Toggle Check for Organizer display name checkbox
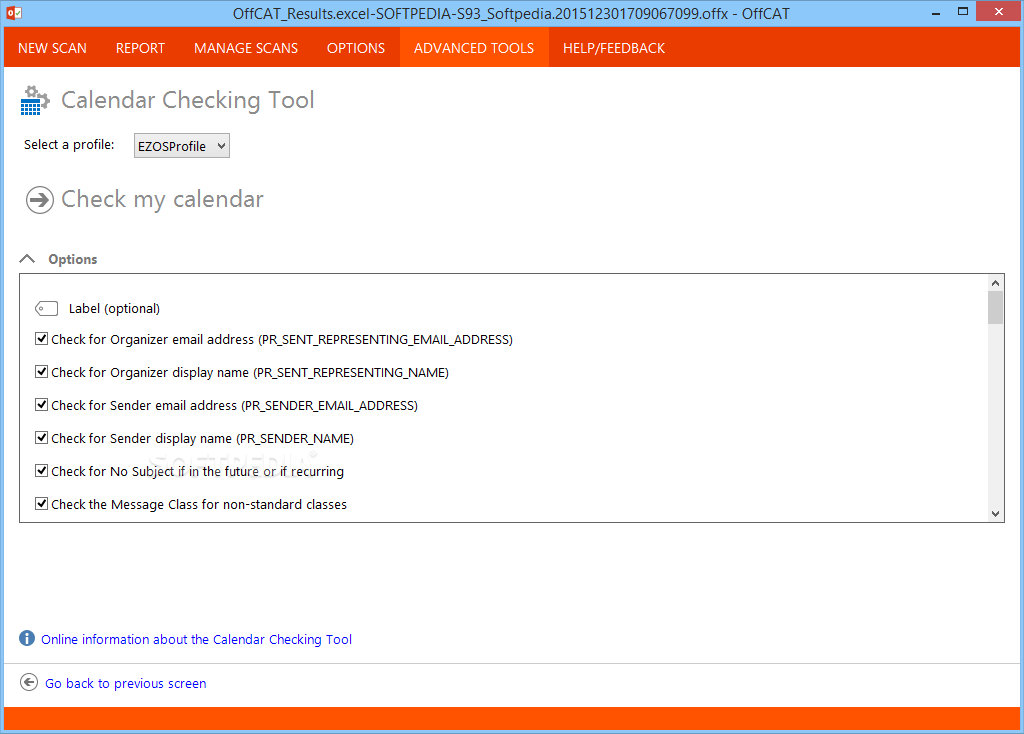Viewport: 1024px width, 734px height. click(42, 372)
